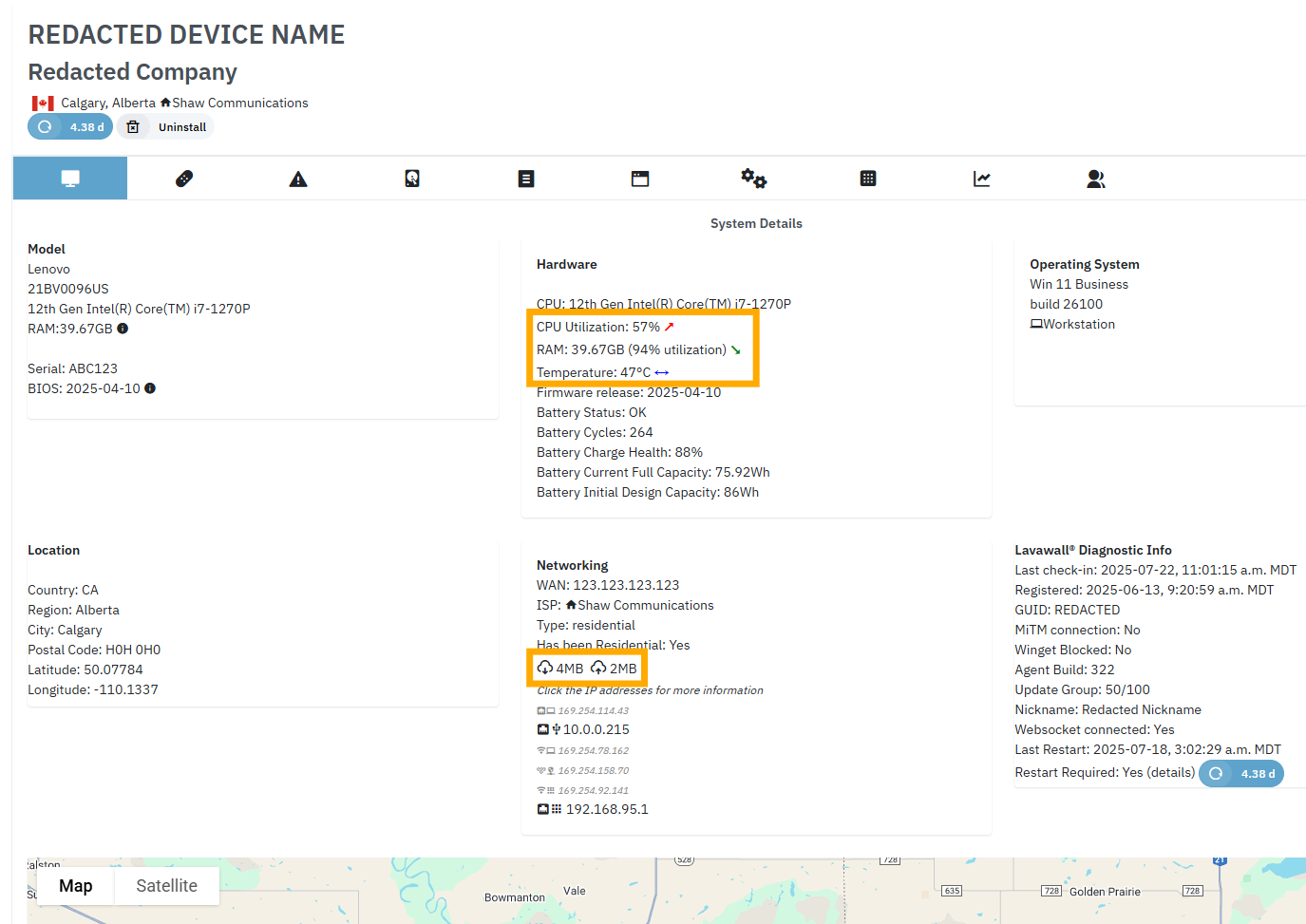Screen dimensions: 1306x924
Task: Select the services gears tab icon
Action: [x=753, y=178]
